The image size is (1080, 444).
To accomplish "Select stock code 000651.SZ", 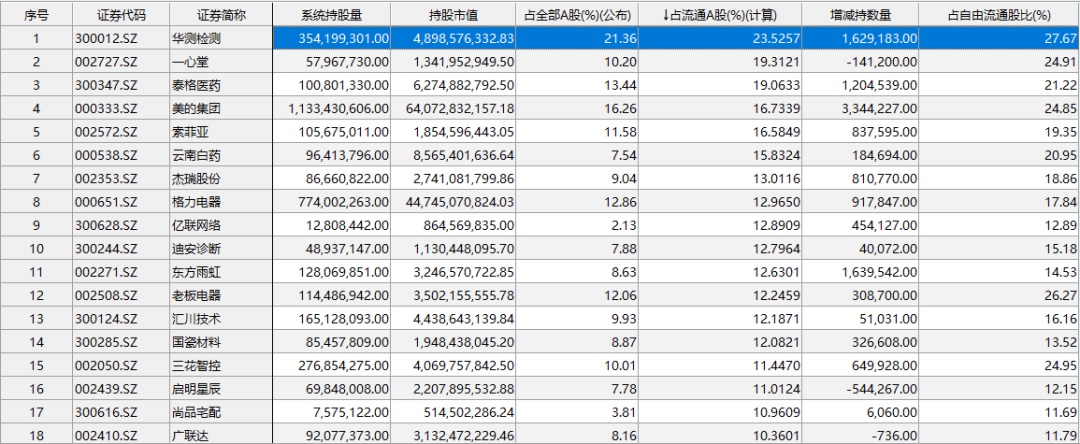I will point(121,202).
